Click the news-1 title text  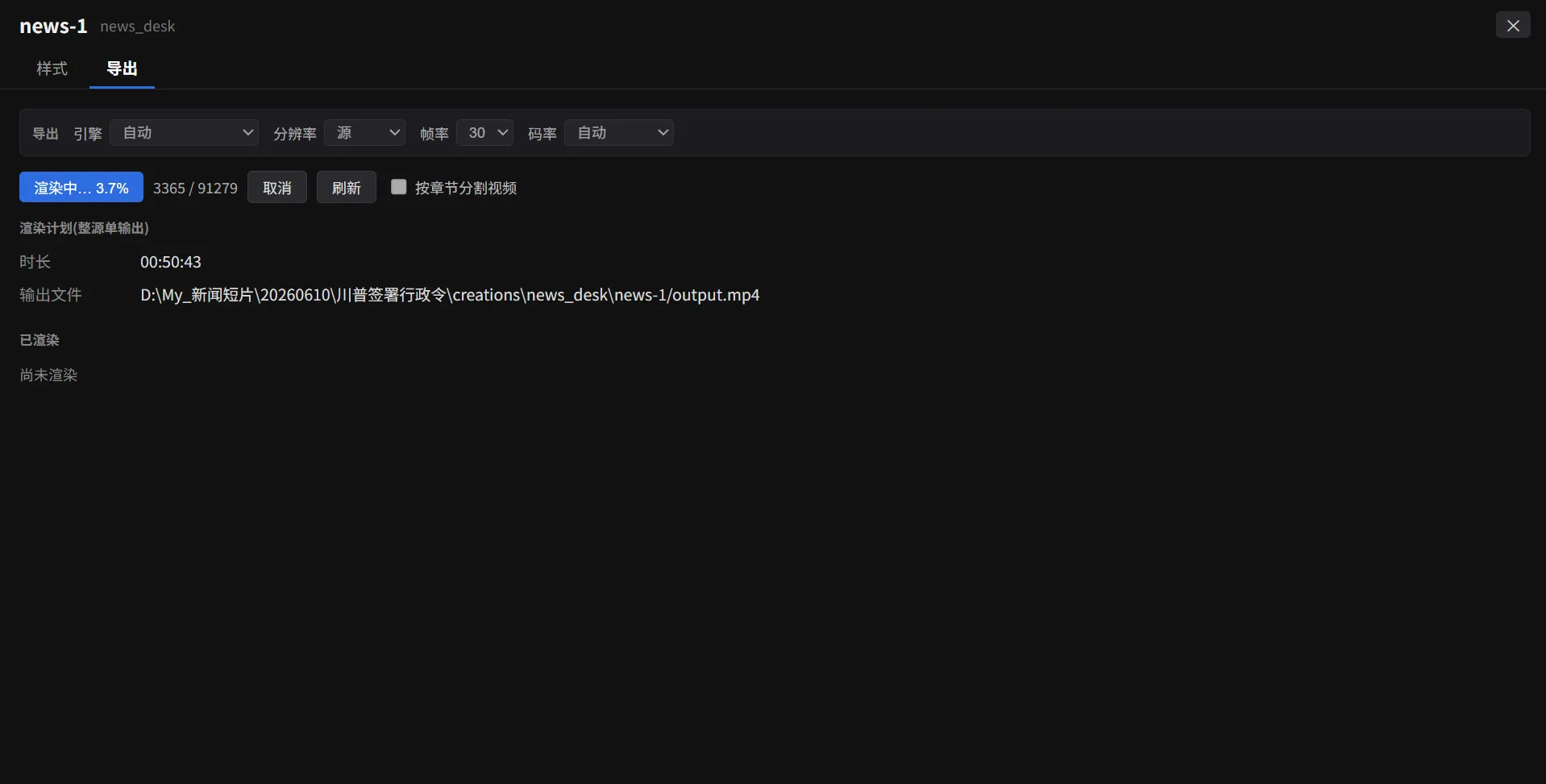(x=53, y=26)
